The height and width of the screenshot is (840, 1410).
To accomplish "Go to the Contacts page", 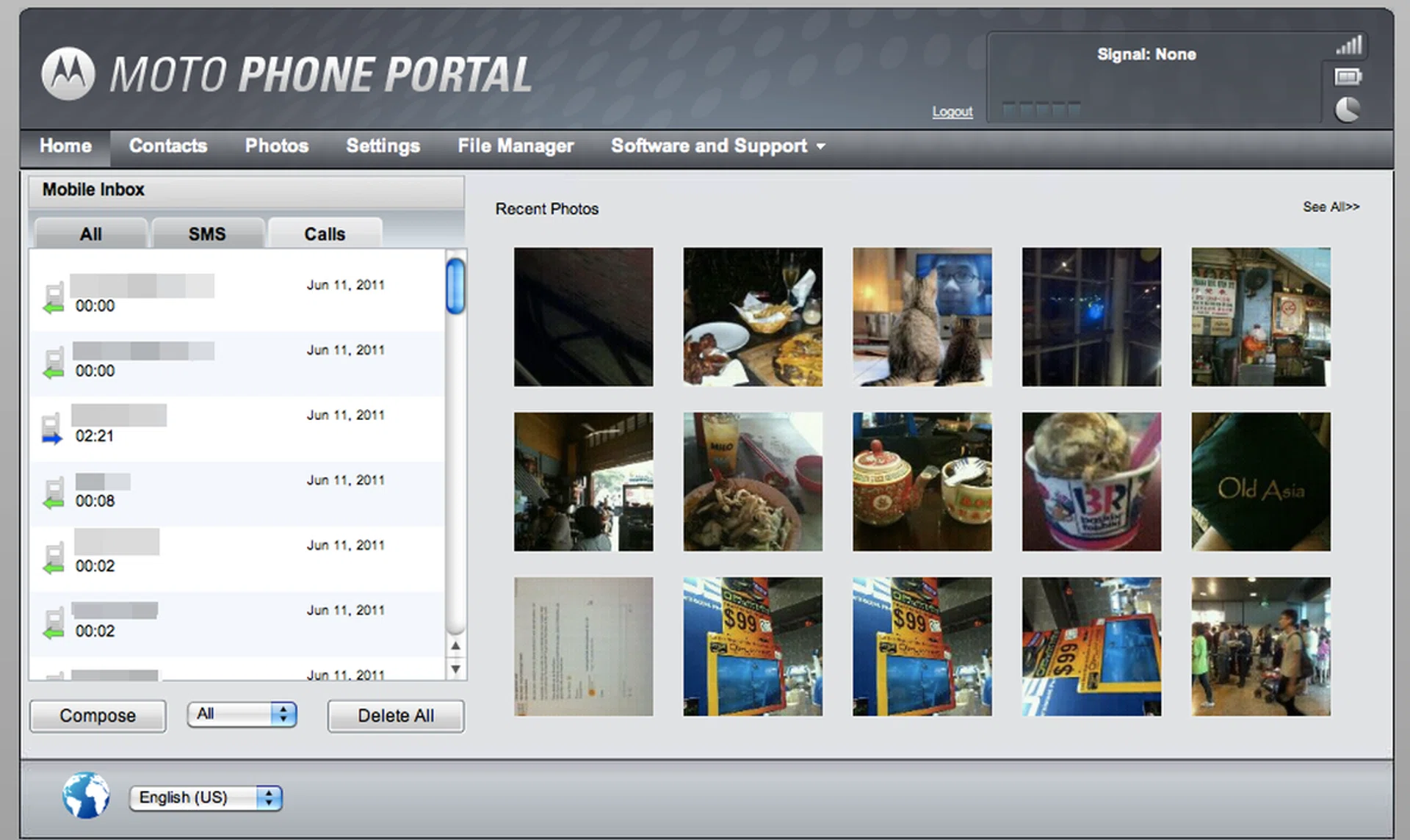I will [168, 146].
